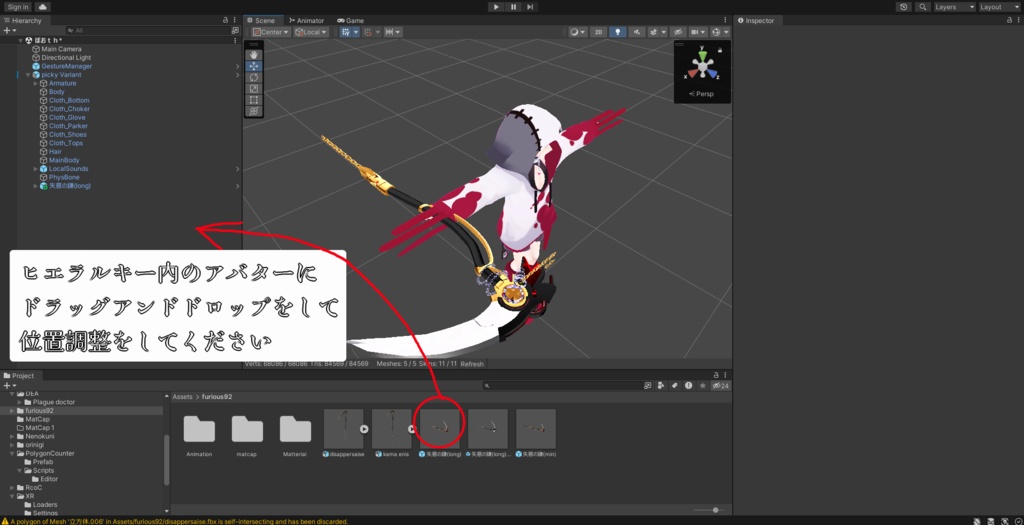Toggle Inspector lock icon
This screenshot has height=525, width=1024.
click(x=1010, y=20)
